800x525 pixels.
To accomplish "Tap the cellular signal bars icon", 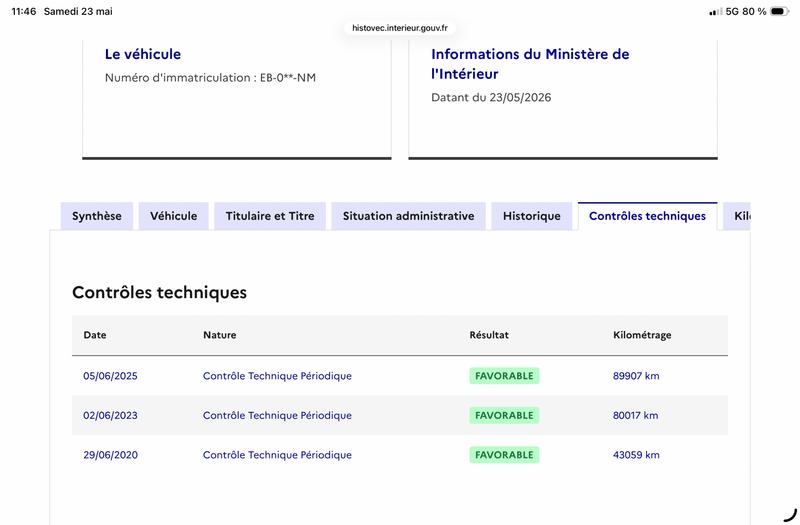I will coord(716,12).
